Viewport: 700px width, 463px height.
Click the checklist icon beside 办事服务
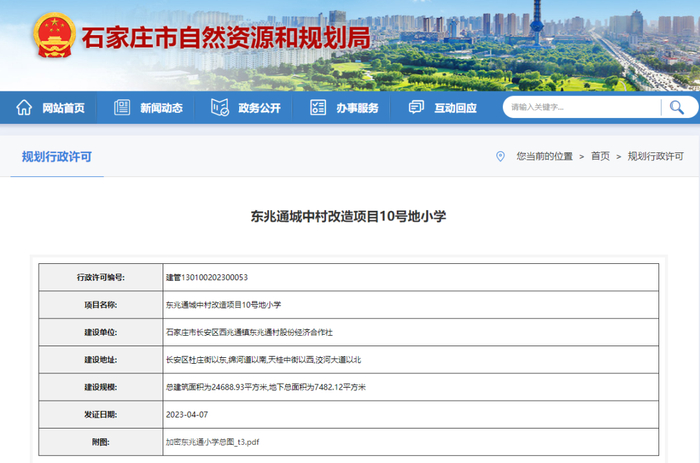click(x=318, y=108)
